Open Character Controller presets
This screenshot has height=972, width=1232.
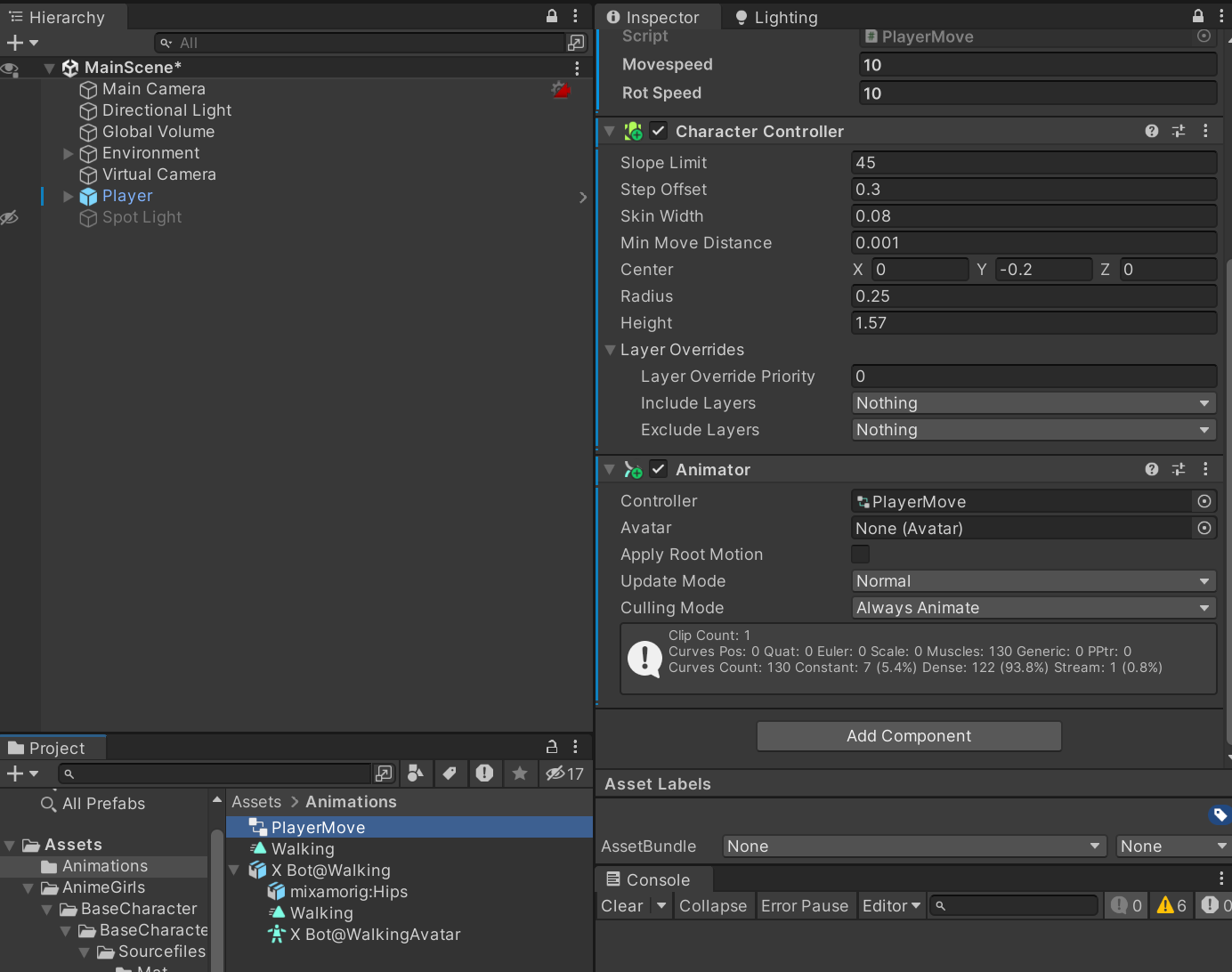click(x=1179, y=131)
